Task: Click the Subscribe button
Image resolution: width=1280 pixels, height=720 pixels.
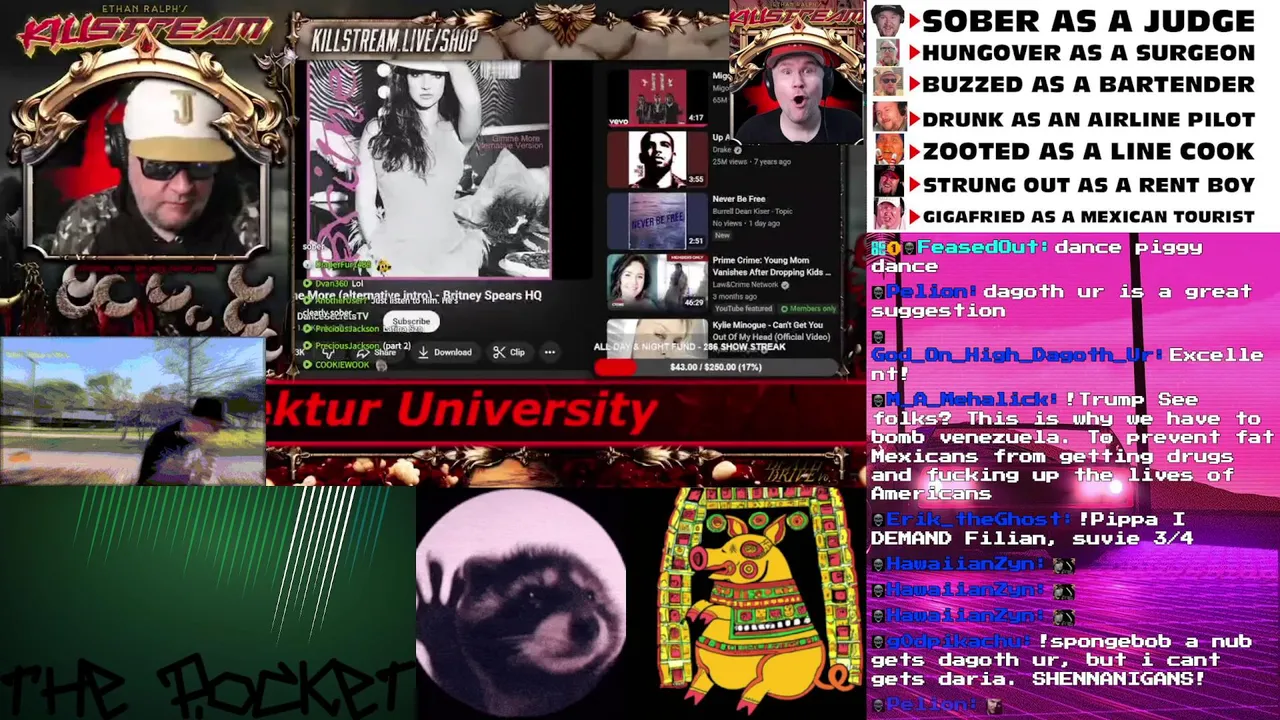Action: coord(411,322)
